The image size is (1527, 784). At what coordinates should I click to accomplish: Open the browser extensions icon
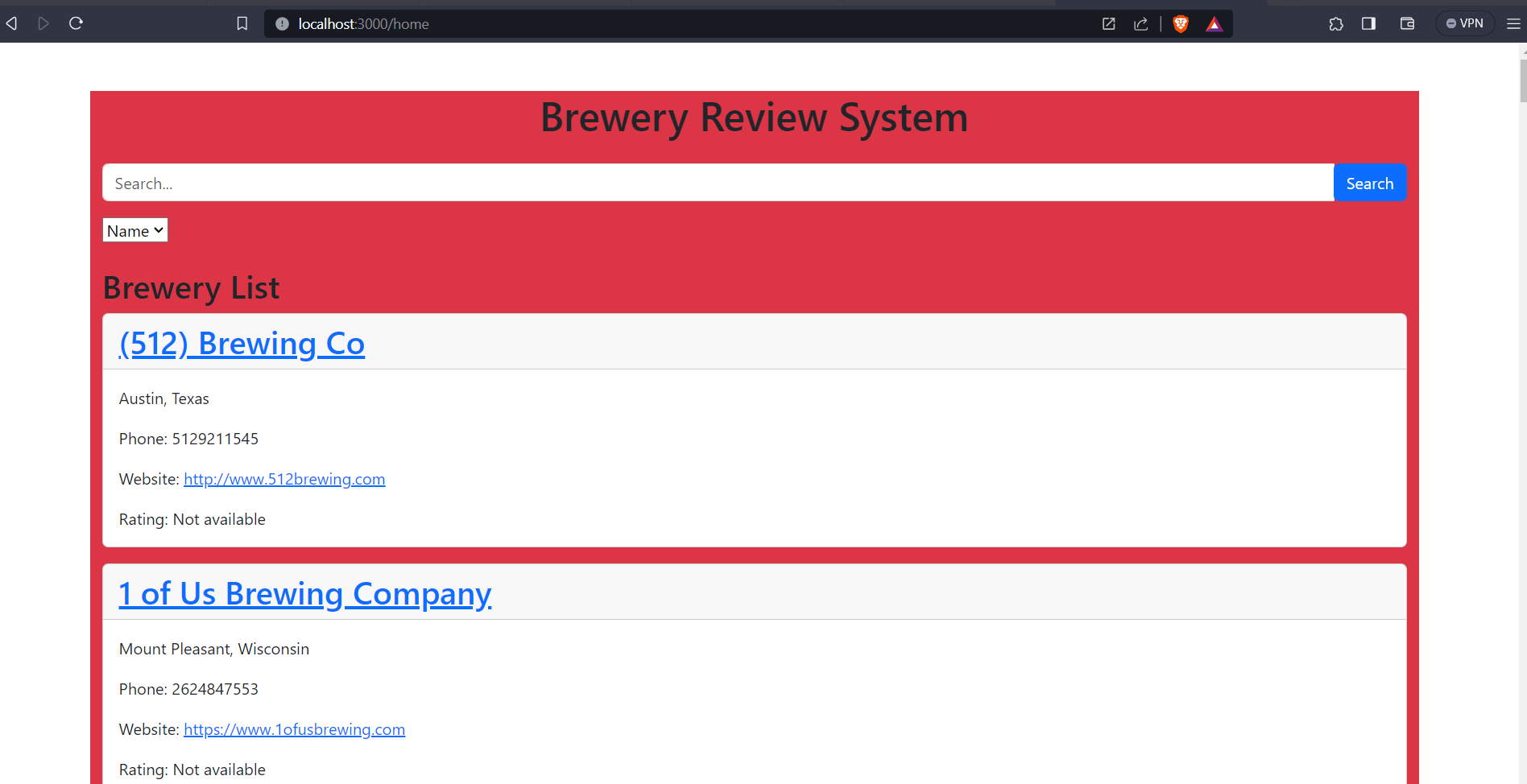pyautogui.click(x=1336, y=23)
